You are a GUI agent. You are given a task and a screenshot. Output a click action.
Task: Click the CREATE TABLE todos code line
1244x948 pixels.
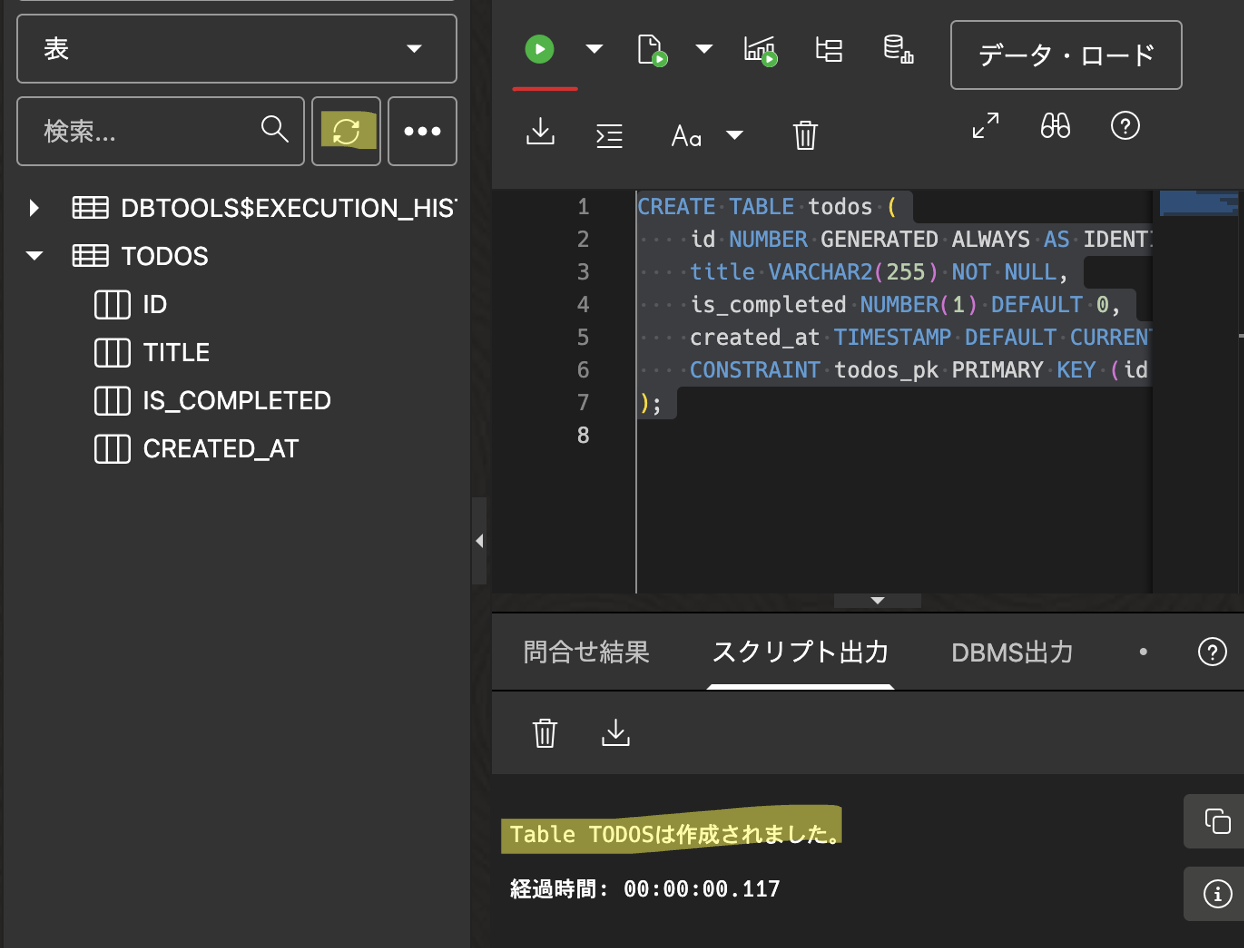point(768,207)
